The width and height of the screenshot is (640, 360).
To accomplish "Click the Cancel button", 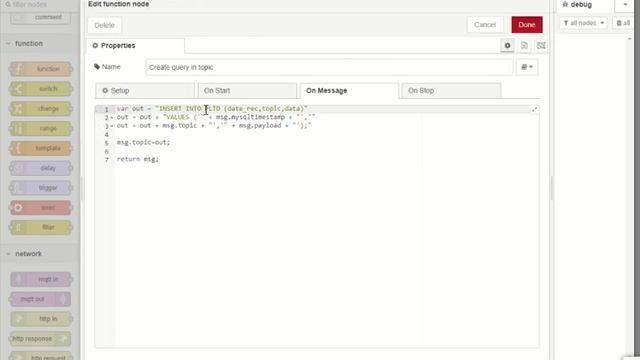I will [485, 25].
